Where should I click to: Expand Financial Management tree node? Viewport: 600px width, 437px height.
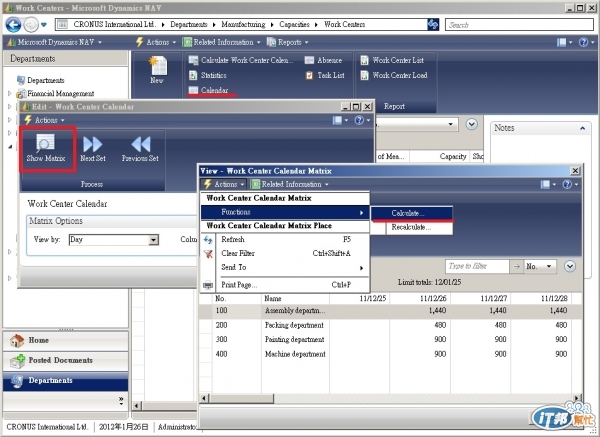pos(10,93)
